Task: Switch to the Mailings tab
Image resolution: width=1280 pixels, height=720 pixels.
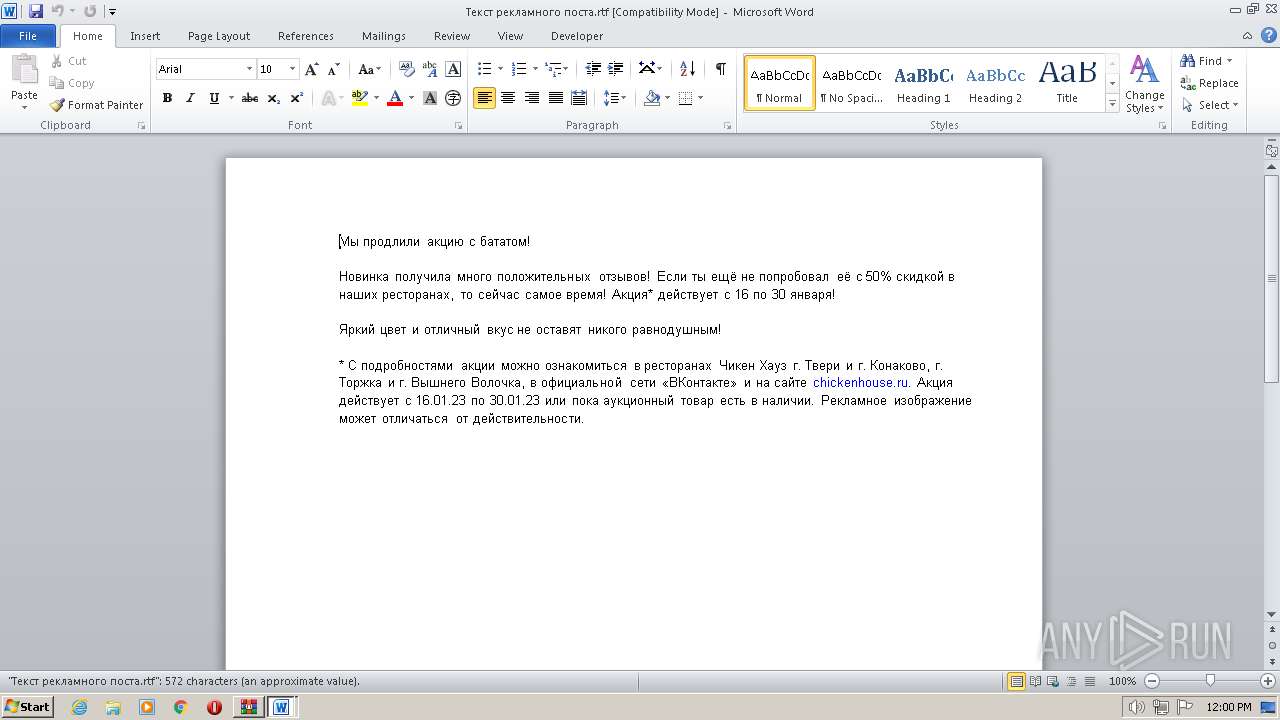Action: [x=384, y=36]
